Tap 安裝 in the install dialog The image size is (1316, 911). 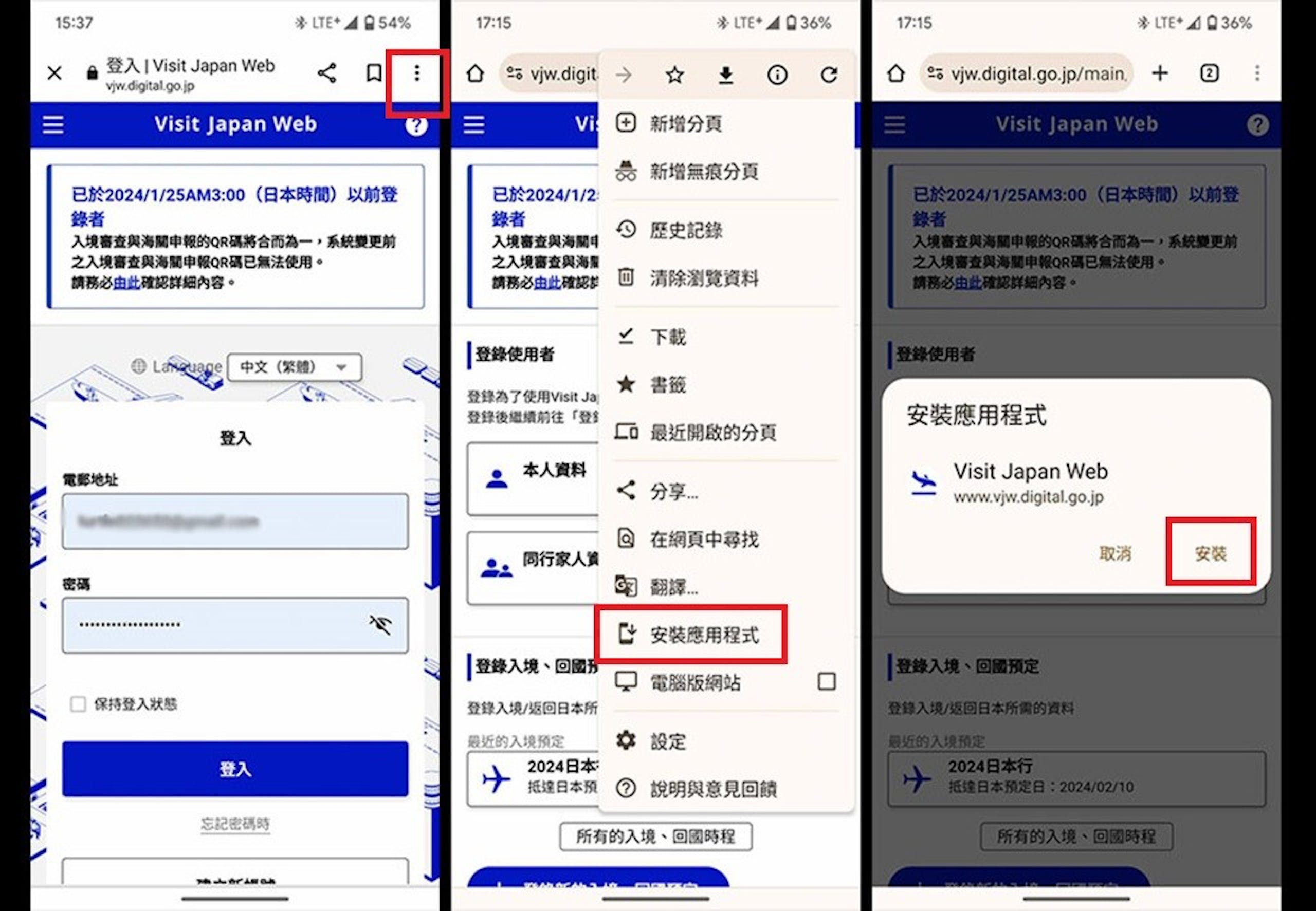click(1211, 553)
